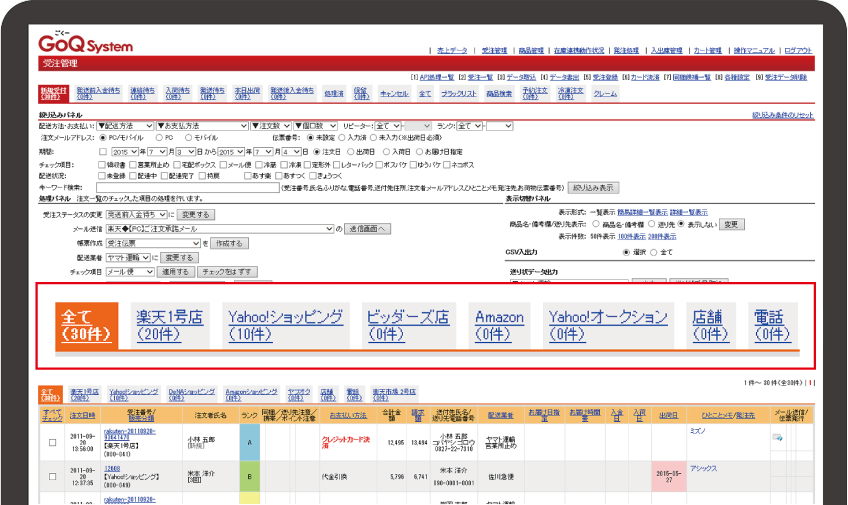Open the 受注ステータスの変更 dropdown
The image size is (848, 505).
(136, 215)
